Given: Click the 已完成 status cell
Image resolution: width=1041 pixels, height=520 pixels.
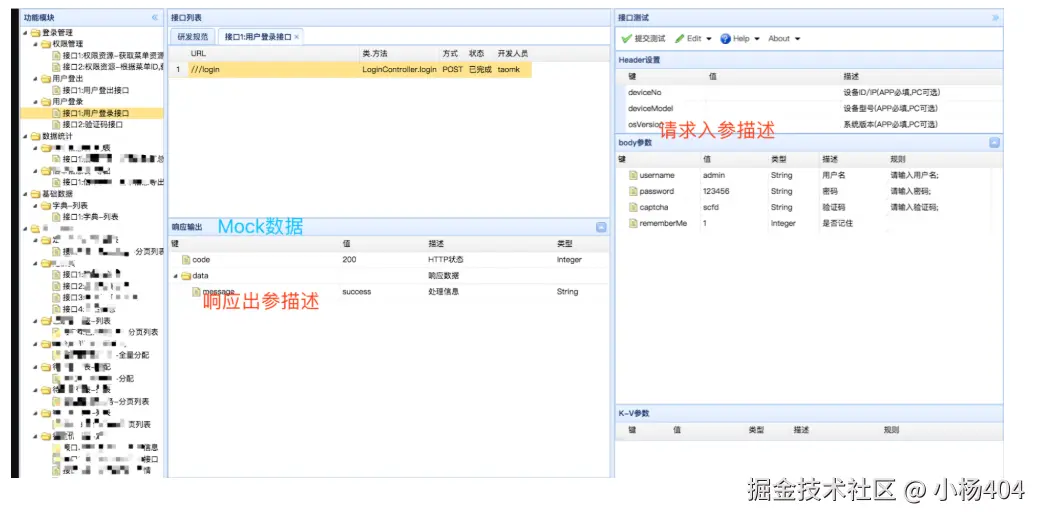Looking at the screenshot, I should point(480,69).
